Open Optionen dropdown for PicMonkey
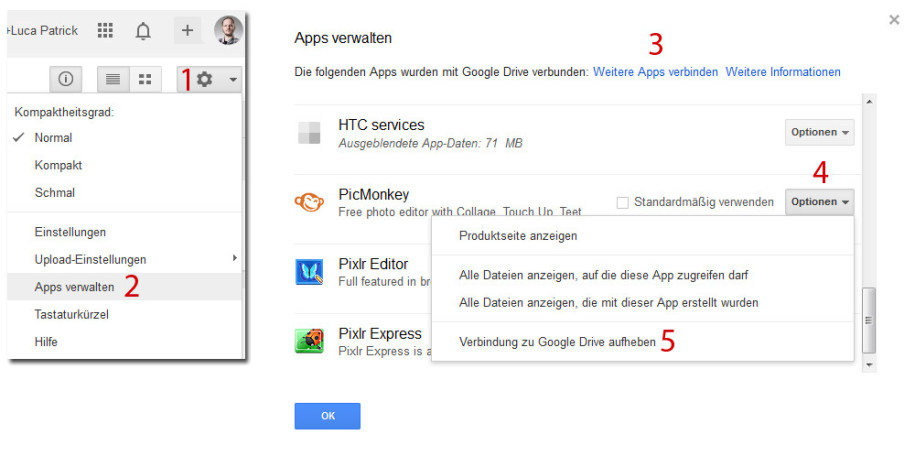The width and height of the screenshot is (915, 456). (820, 202)
